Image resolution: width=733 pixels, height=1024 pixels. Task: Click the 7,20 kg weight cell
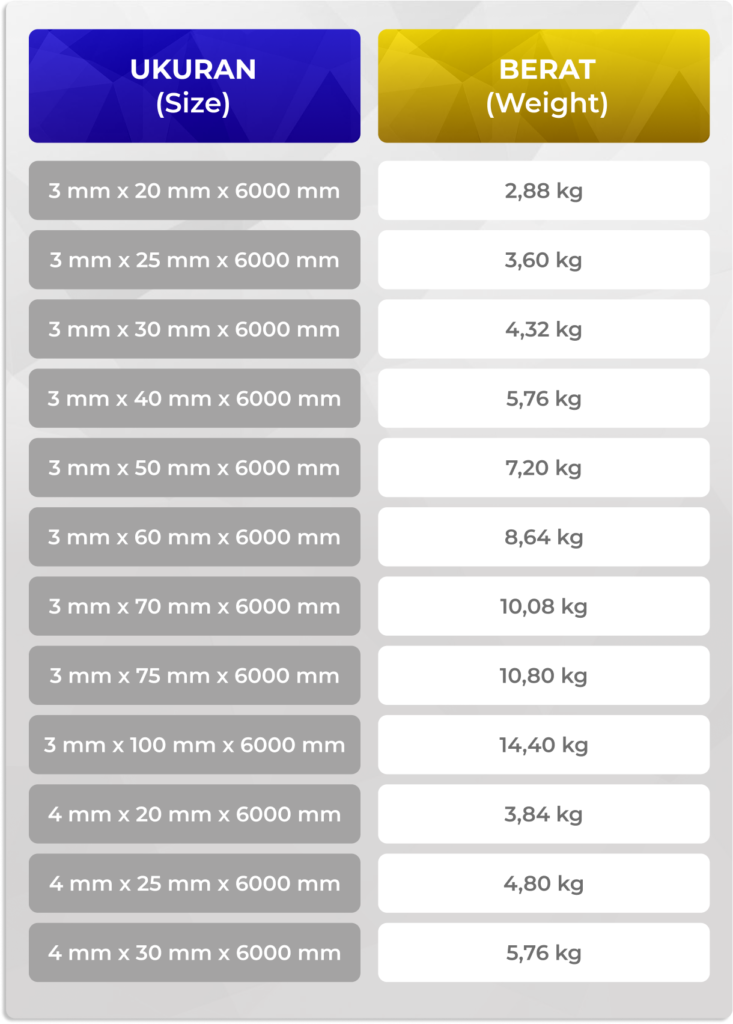click(543, 468)
